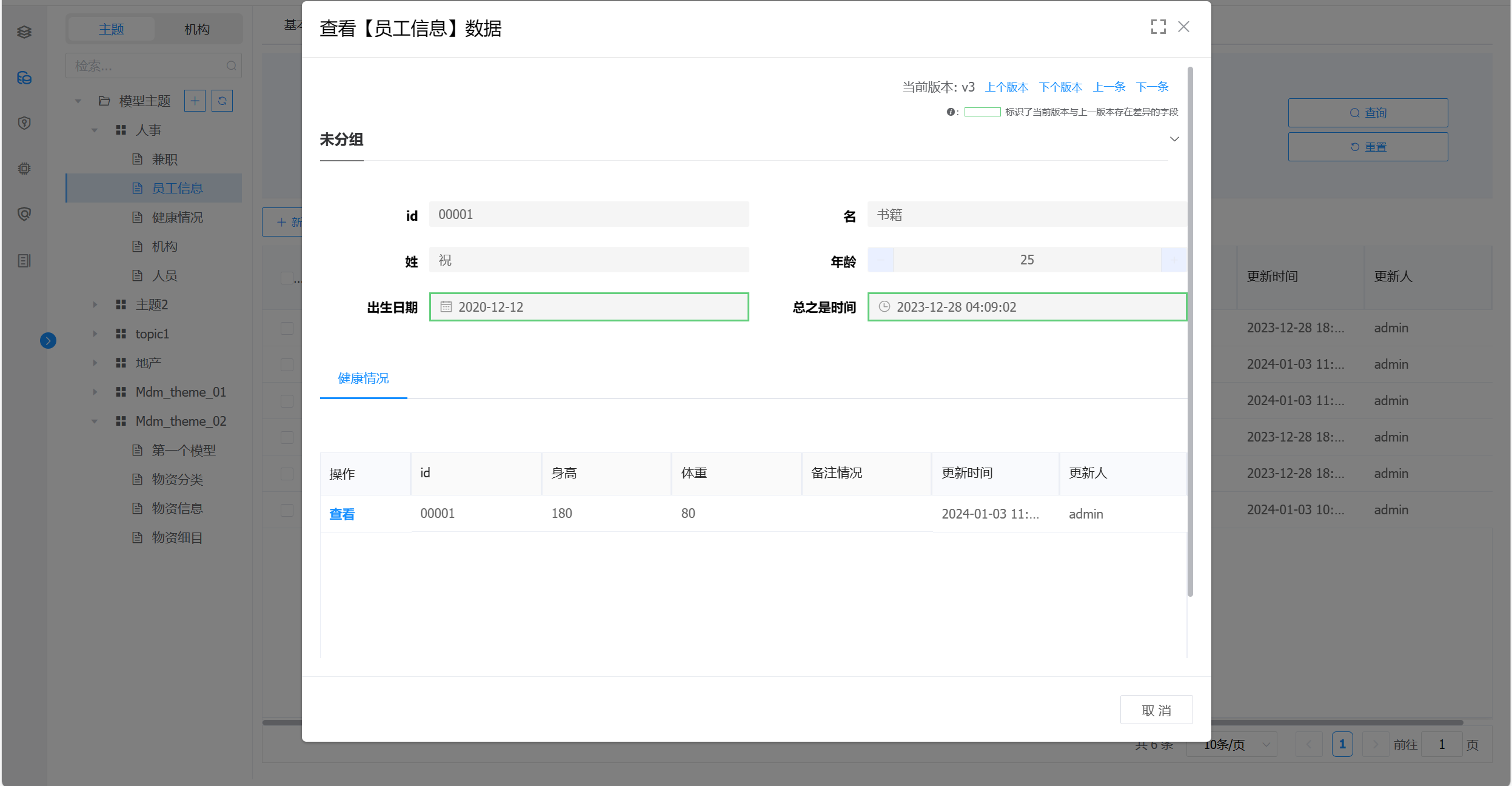Click the 取消 button
Viewport: 1512px width, 786px height.
1156,710
